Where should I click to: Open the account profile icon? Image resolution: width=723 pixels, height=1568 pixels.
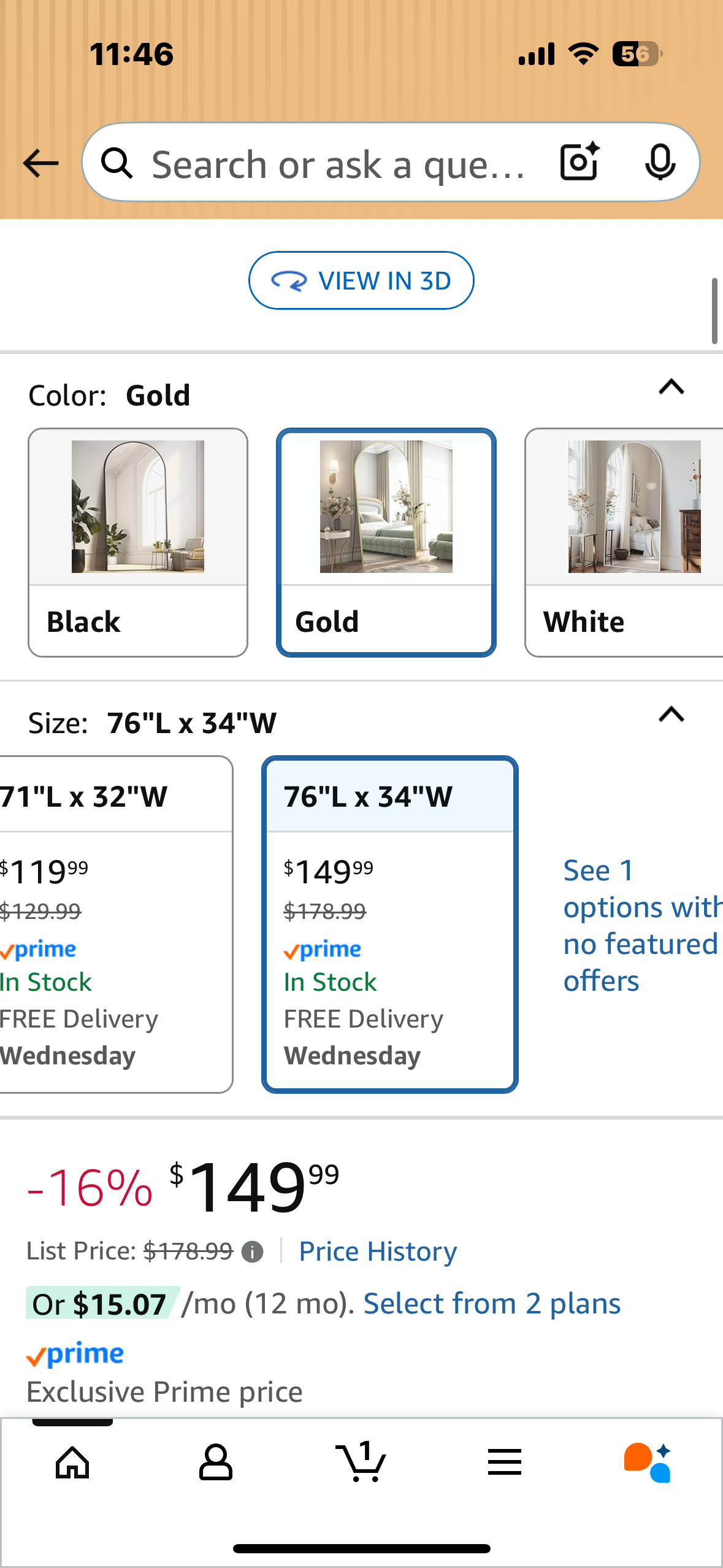(215, 1462)
